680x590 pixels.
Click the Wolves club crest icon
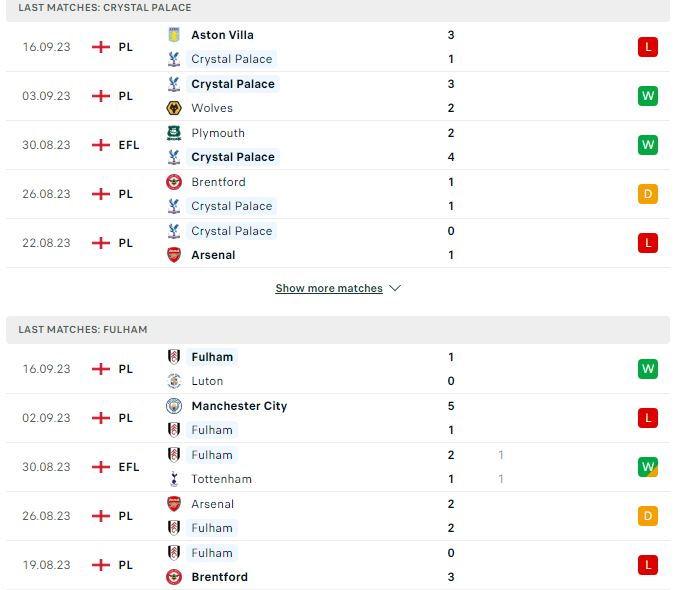pos(174,108)
